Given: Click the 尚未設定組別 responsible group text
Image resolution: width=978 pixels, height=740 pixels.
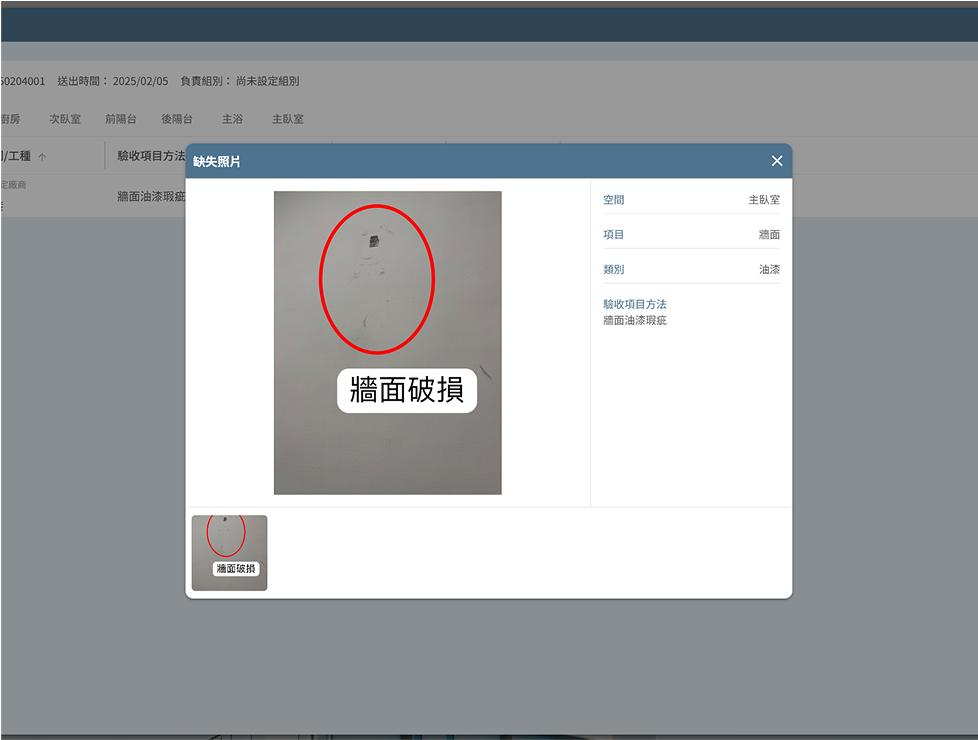Looking at the screenshot, I should [x=267, y=81].
